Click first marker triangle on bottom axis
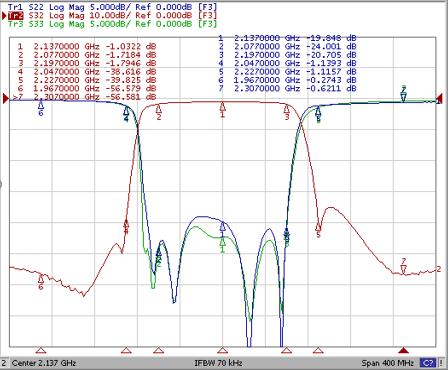448x370 pixels. pos(41,350)
